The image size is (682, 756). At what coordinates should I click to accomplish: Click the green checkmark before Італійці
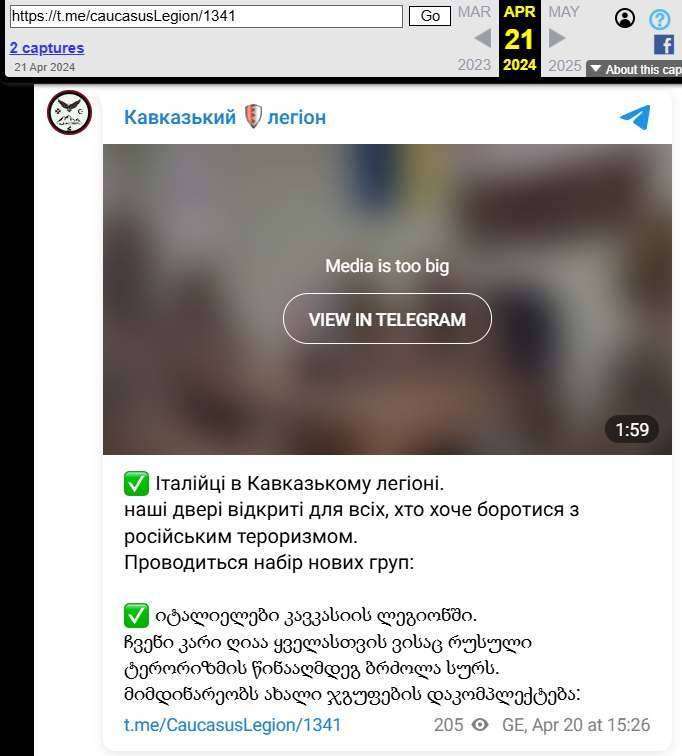click(136, 483)
